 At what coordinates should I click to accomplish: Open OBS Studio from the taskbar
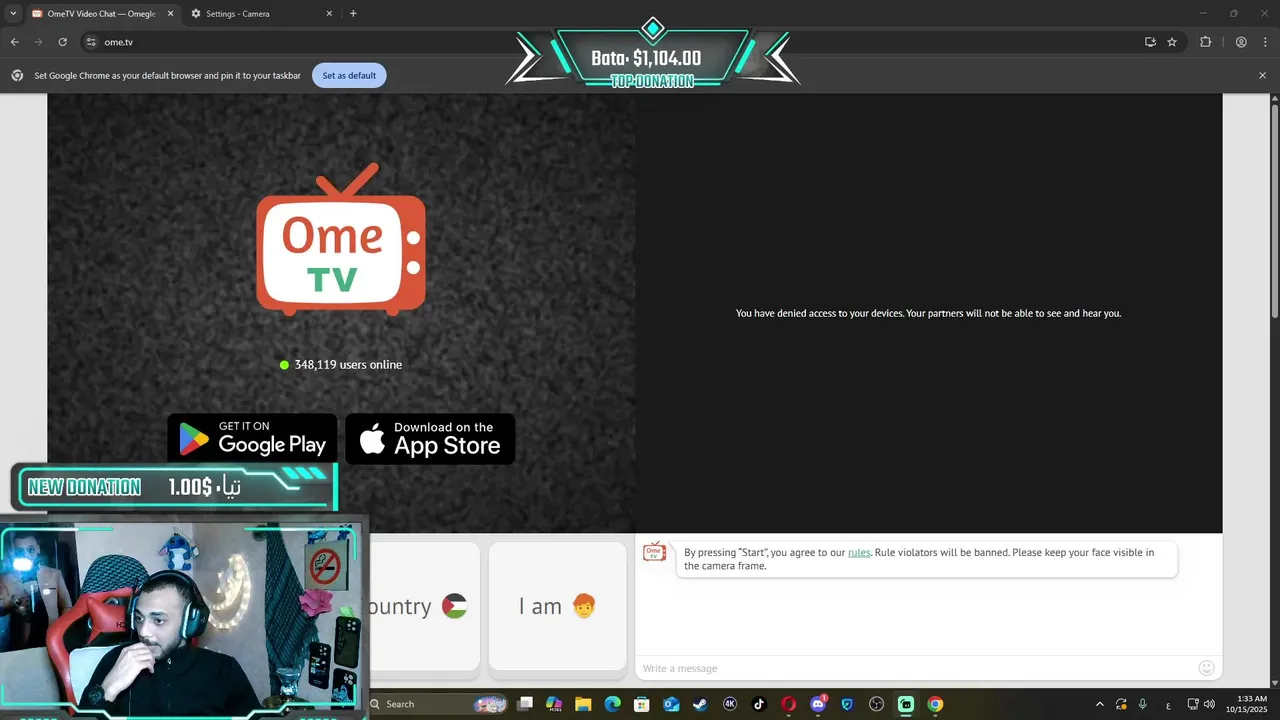point(877,704)
